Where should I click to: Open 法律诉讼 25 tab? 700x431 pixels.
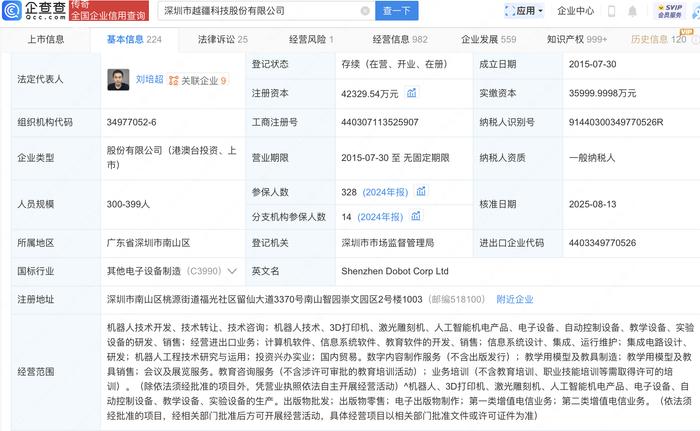click(223, 39)
